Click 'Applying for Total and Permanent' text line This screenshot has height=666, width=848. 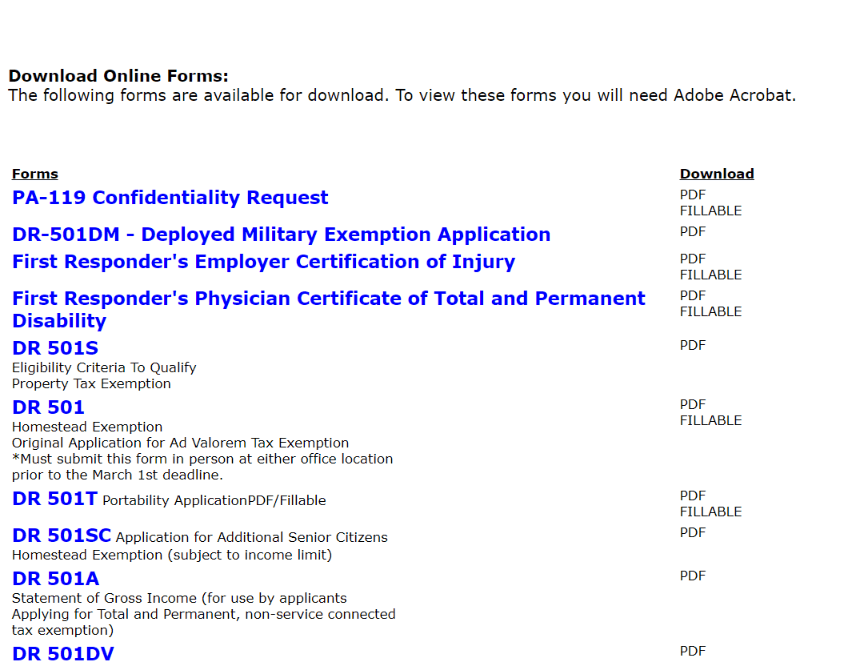203,615
